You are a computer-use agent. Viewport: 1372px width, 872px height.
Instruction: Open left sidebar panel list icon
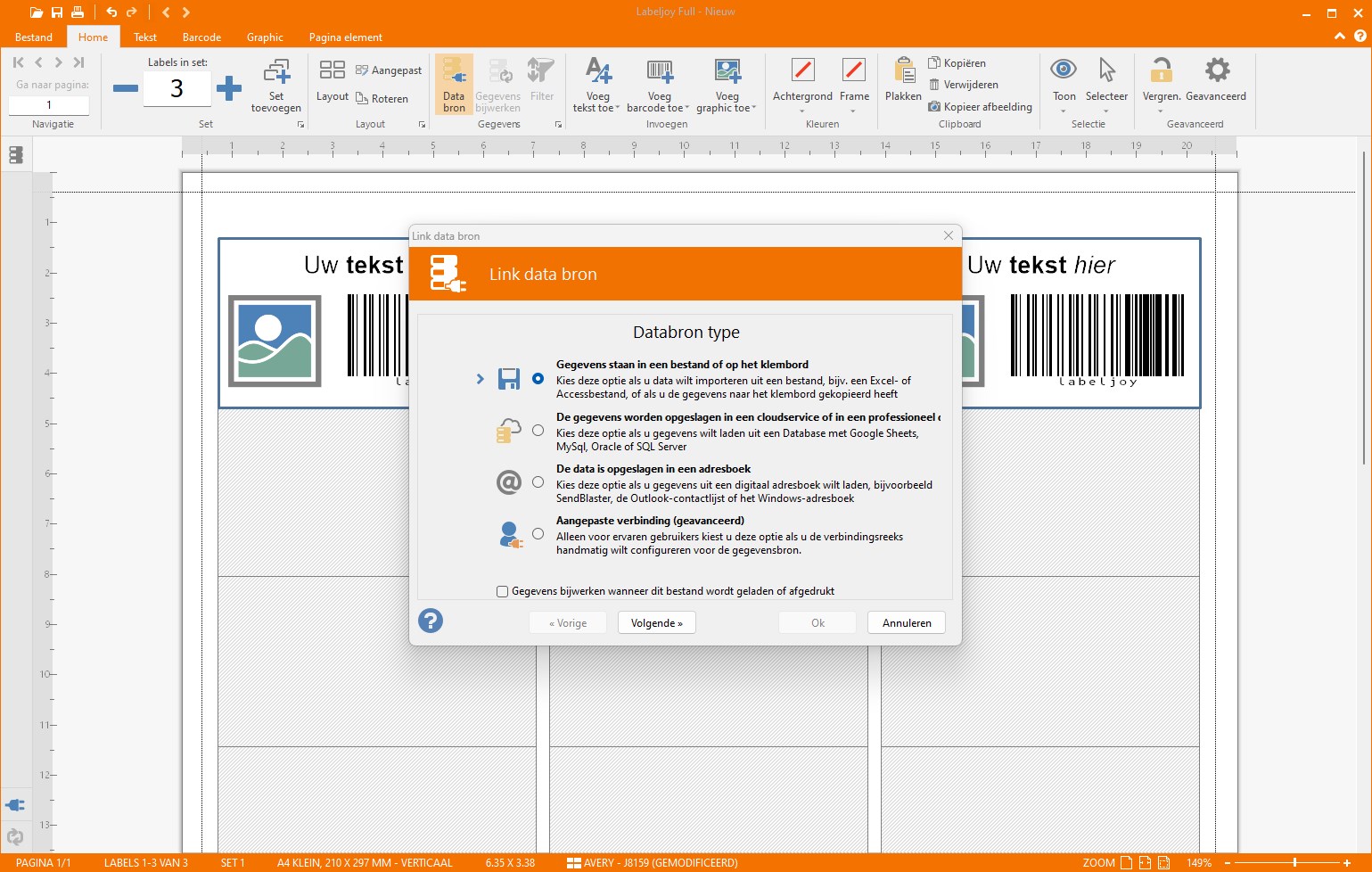coord(15,155)
